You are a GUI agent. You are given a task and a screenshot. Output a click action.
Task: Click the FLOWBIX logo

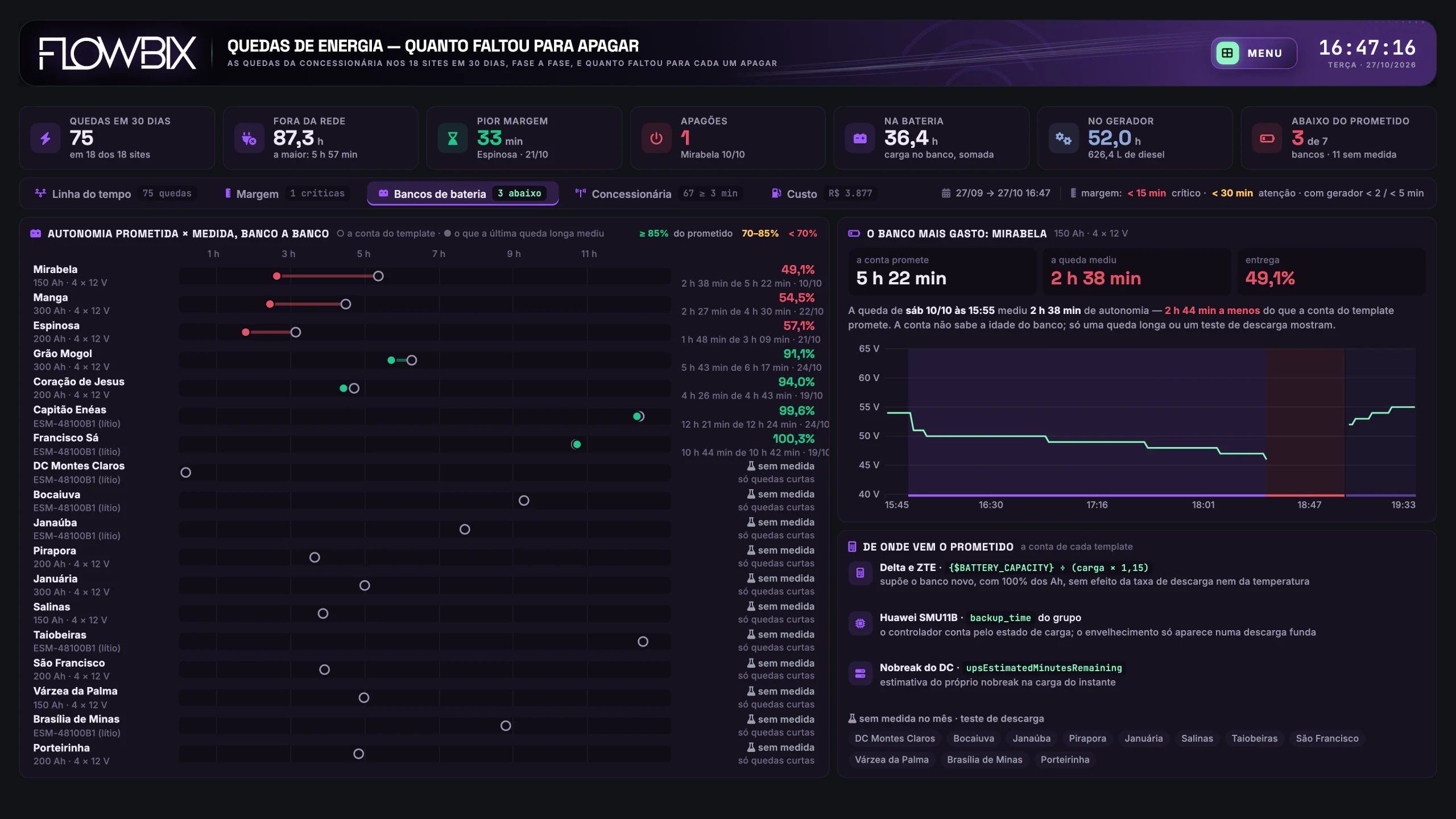(118, 53)
